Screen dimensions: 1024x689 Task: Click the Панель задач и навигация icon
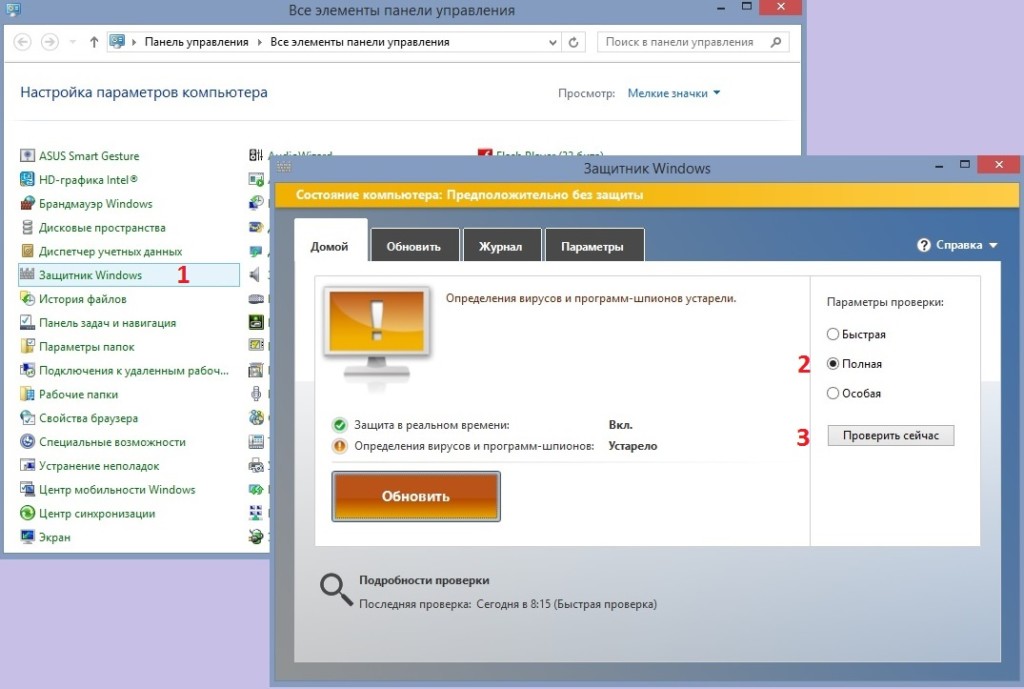pos(27,322)
